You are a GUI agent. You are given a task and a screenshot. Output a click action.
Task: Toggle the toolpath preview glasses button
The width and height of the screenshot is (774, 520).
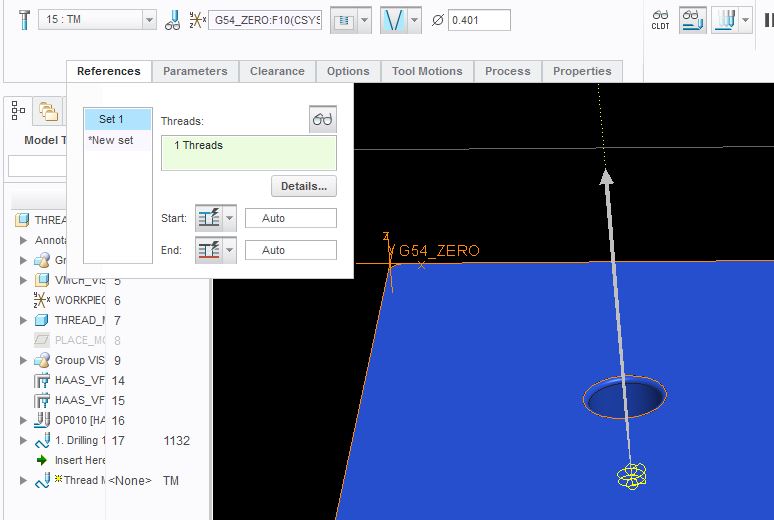coord(693,20)
